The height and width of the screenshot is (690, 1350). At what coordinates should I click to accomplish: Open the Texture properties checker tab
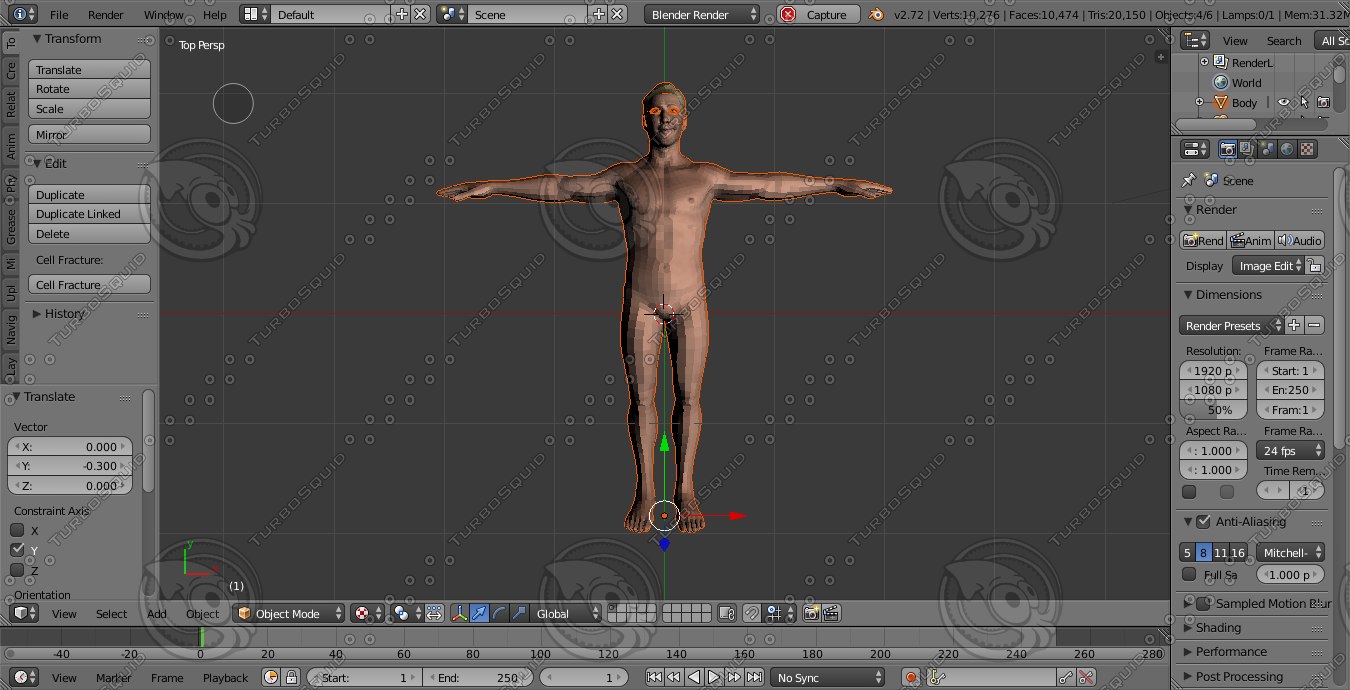coord(1306,149)
